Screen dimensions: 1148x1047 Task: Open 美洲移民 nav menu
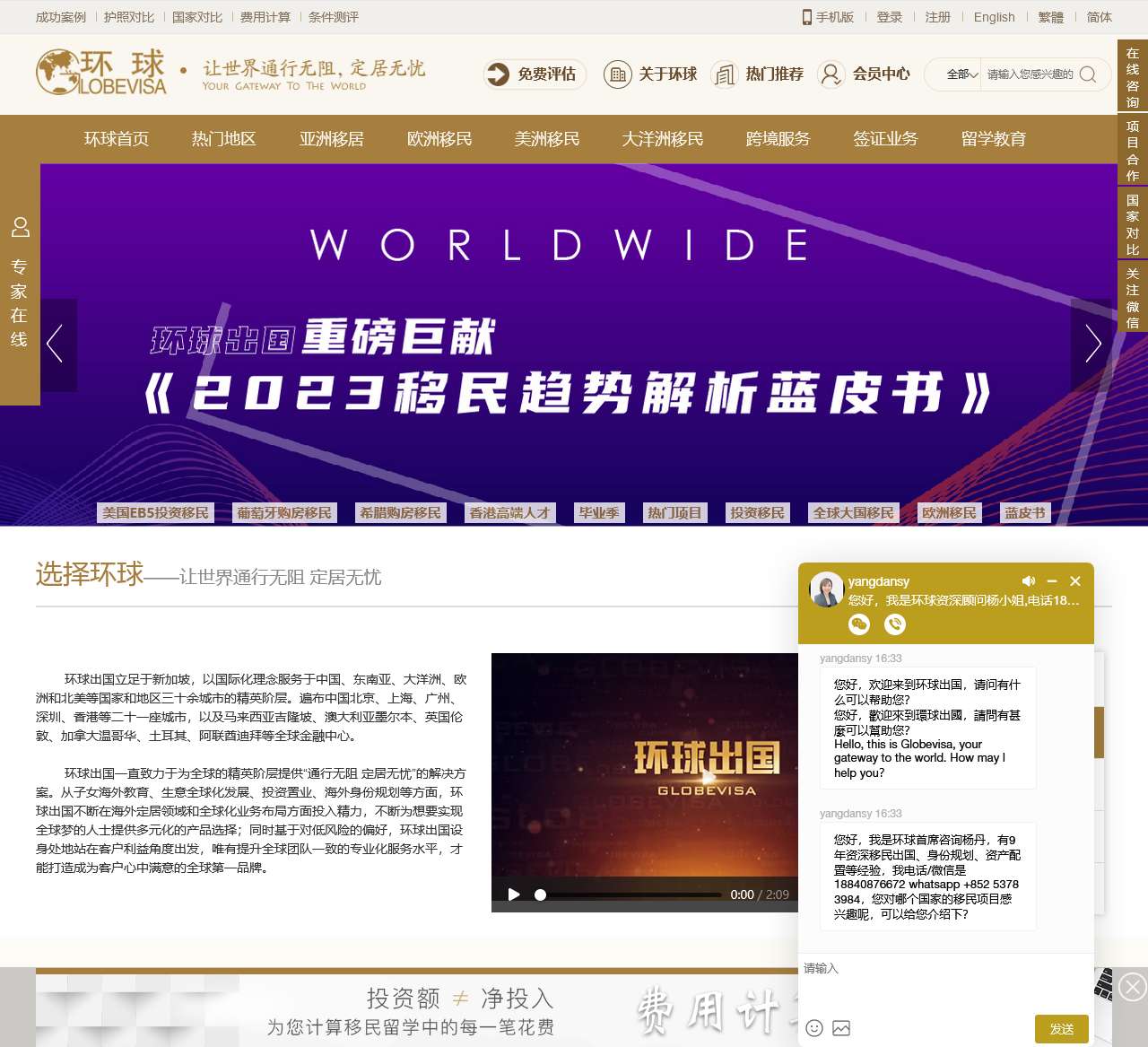tap(547, 139)
